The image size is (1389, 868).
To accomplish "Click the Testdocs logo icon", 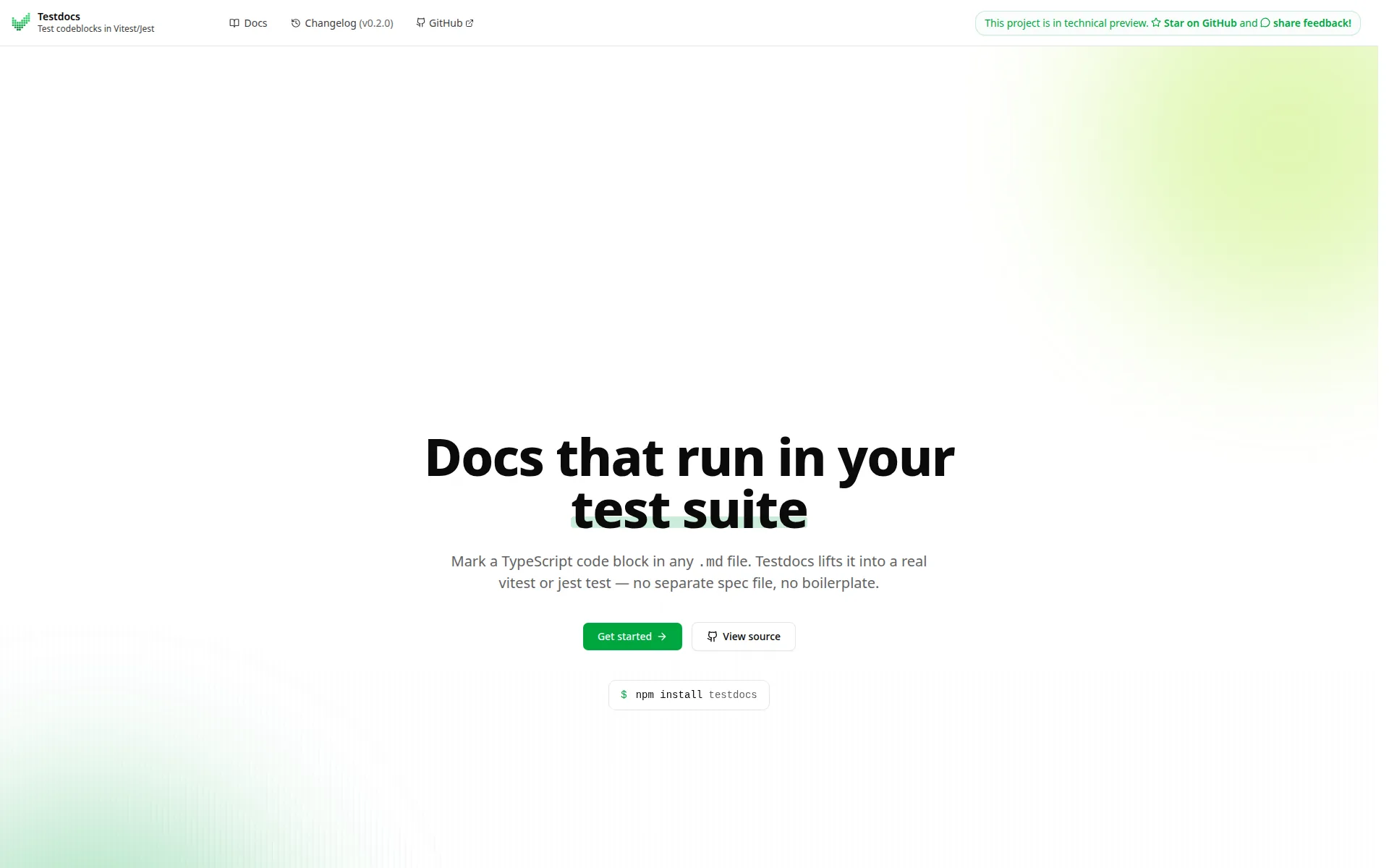I will [21, 22].
